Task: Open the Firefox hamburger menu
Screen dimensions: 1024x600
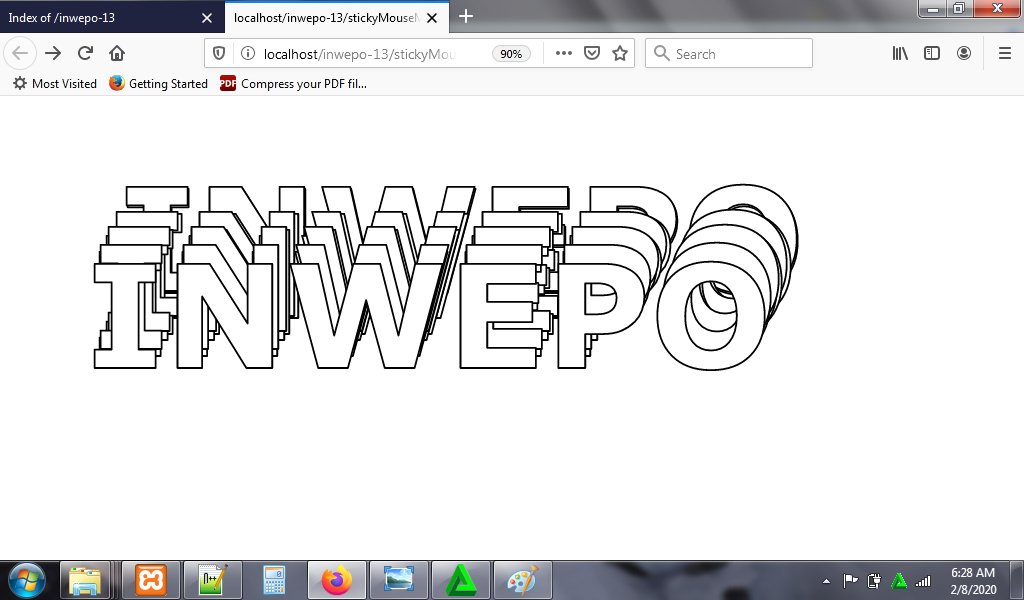Action: tap(1005, 54)
